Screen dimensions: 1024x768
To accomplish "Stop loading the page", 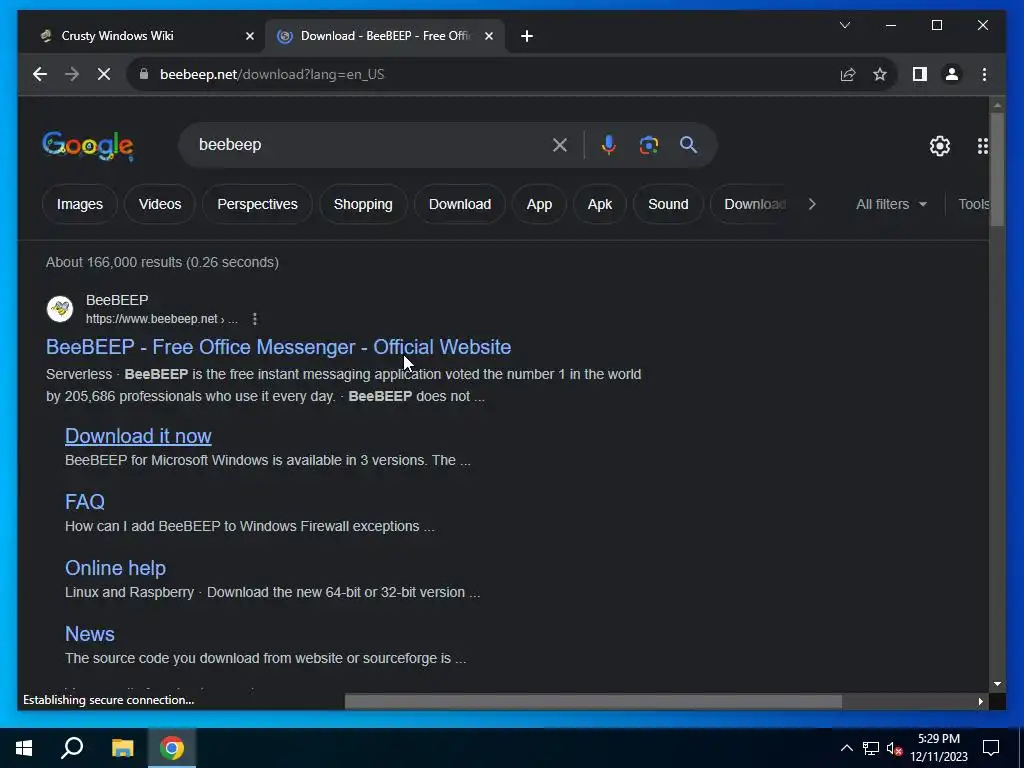I will (104, 74).
